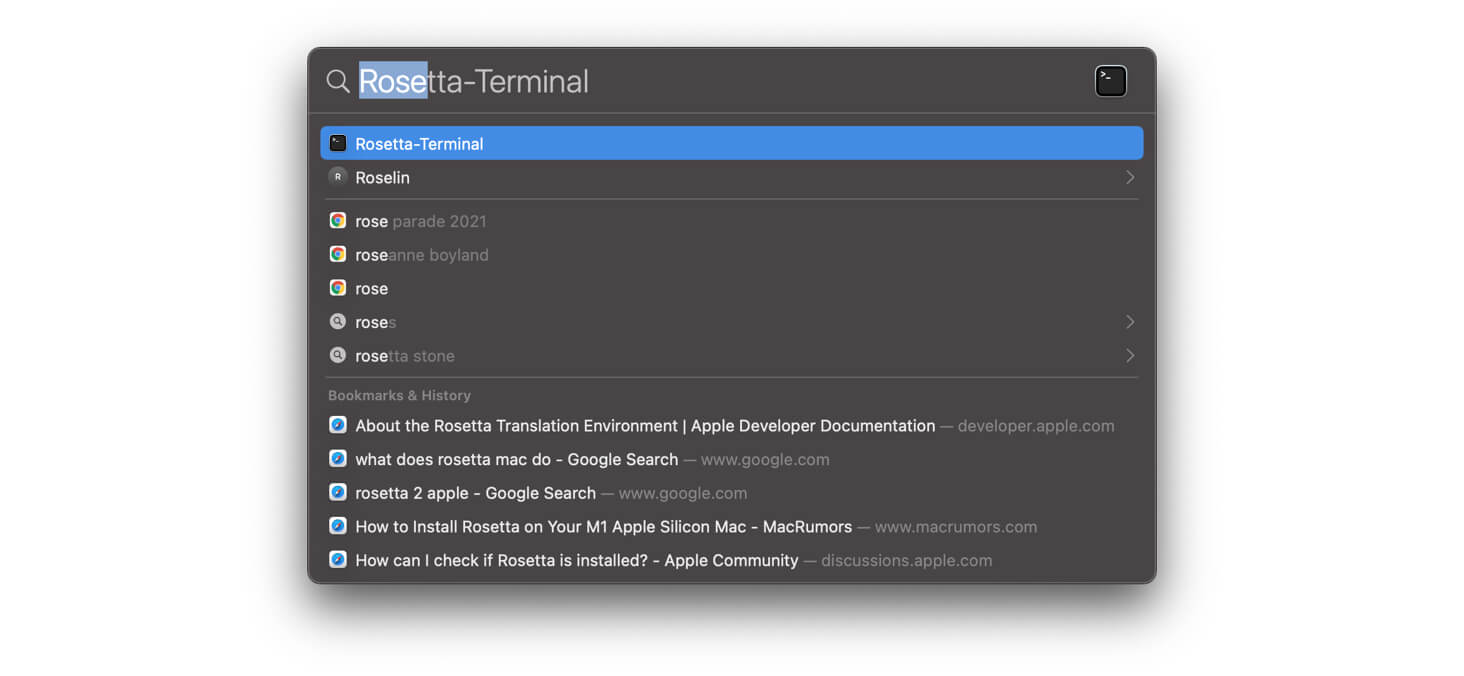Viewport: 1464px width, 676px height.
Task: Click the Chrome icon next to roseanne boyland
Action: pos(338,254)
